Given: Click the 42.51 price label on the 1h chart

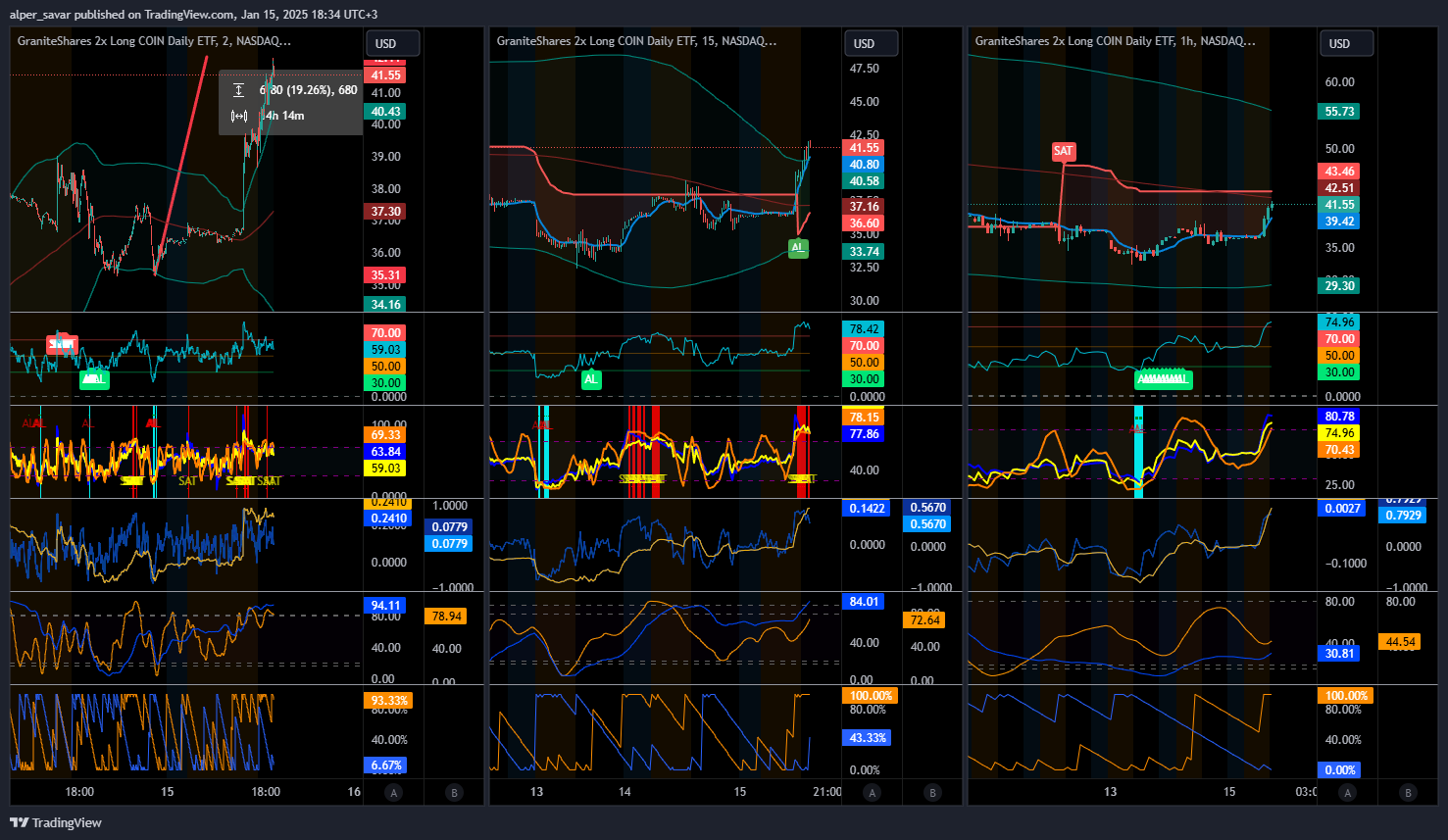Looking at the screenshot, I should point(1339,188).
